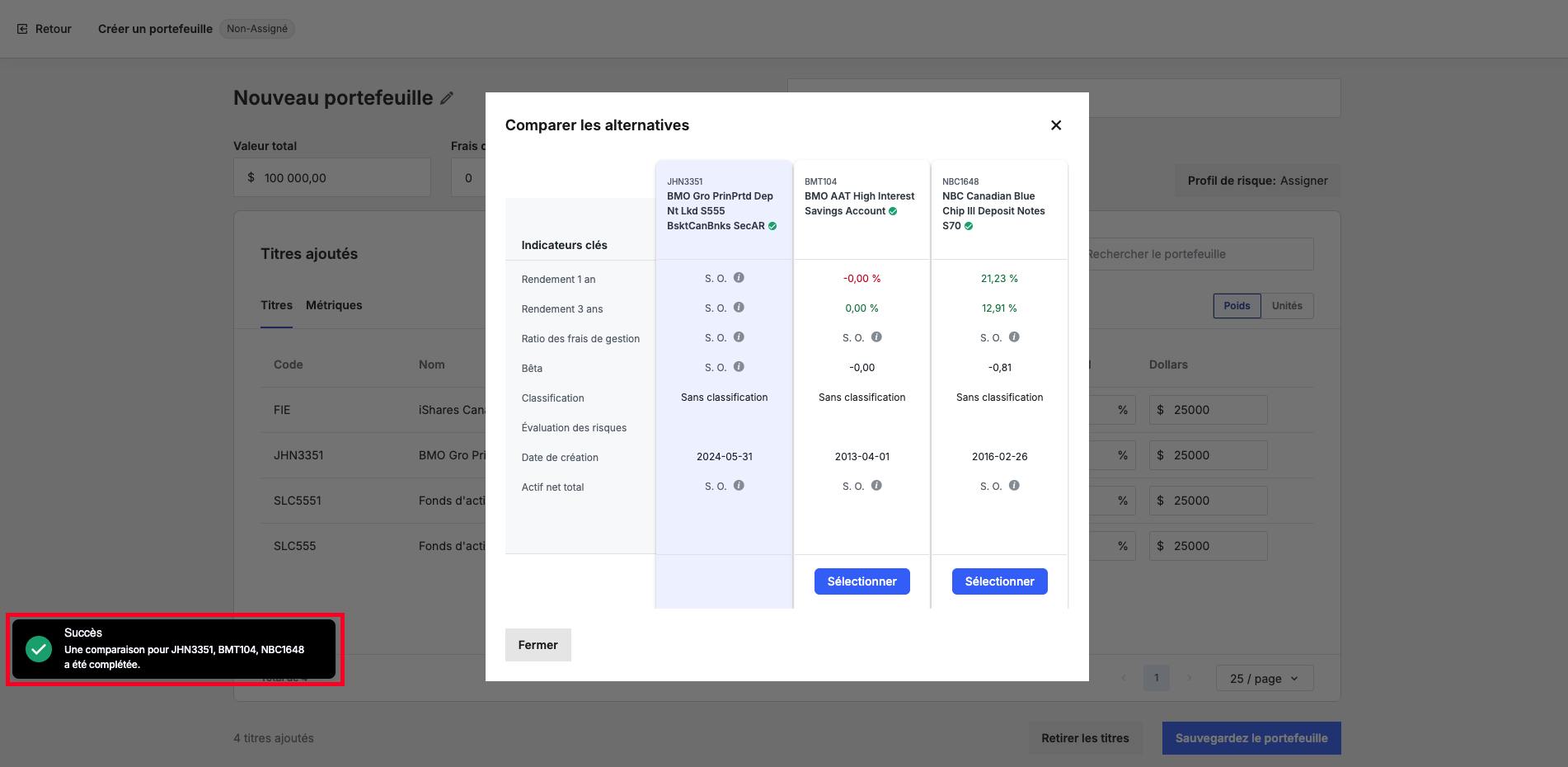
Task: Click the SLC5551 code cell
Action: coord(298,501)
